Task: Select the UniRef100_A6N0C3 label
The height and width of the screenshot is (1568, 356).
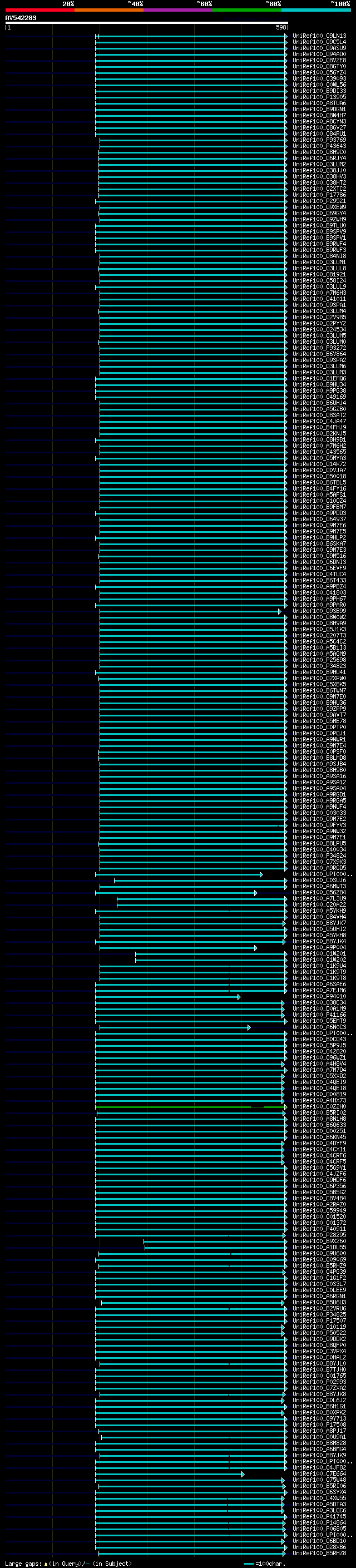Action: click(x=319, y=1027)
